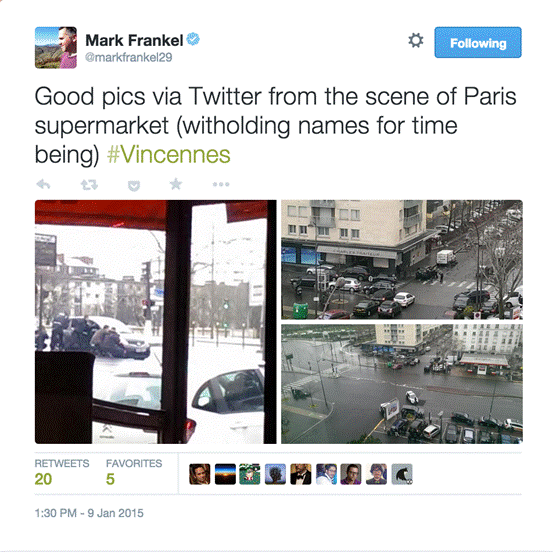Open the gear settings dropdown
Image resolution: width=553 pixels, height=552 pixels.
pyautogui.click(x=416, y=40)
